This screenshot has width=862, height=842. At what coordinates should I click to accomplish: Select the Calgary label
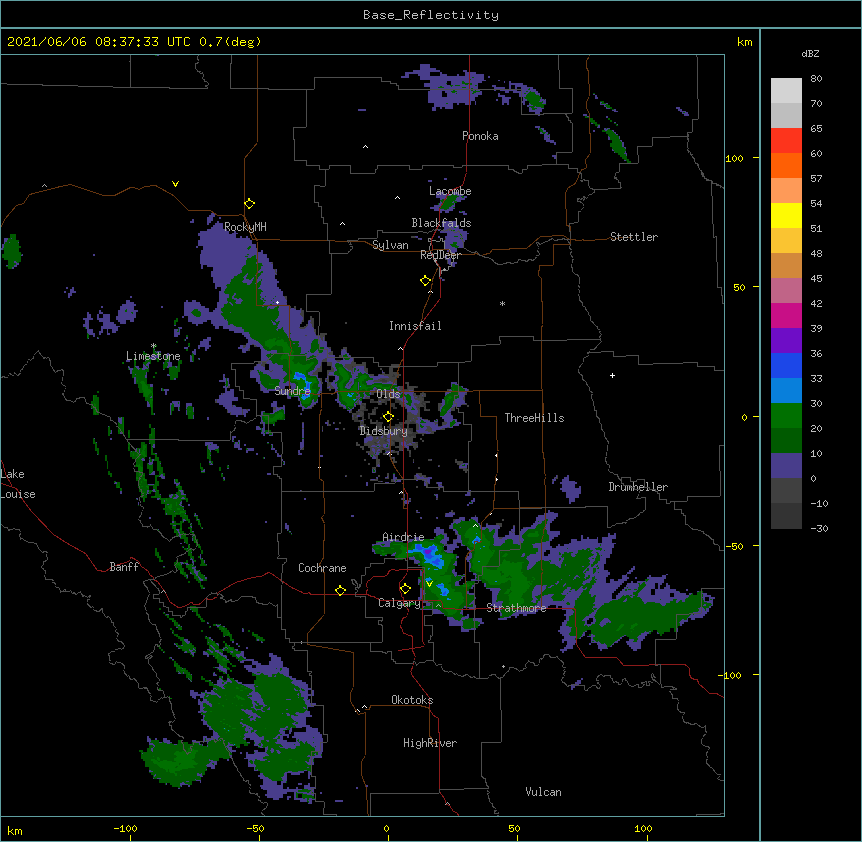399,603
